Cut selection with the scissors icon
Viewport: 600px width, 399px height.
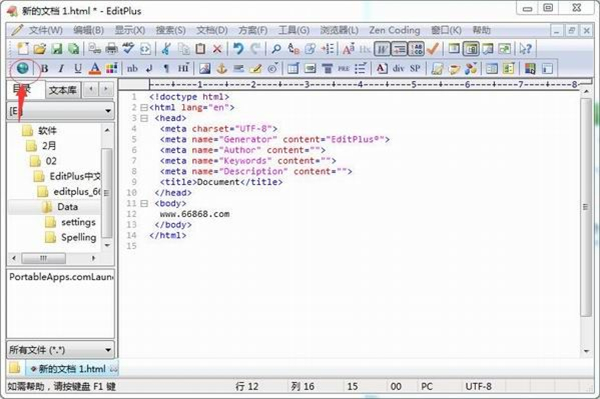tap(166, 49)
